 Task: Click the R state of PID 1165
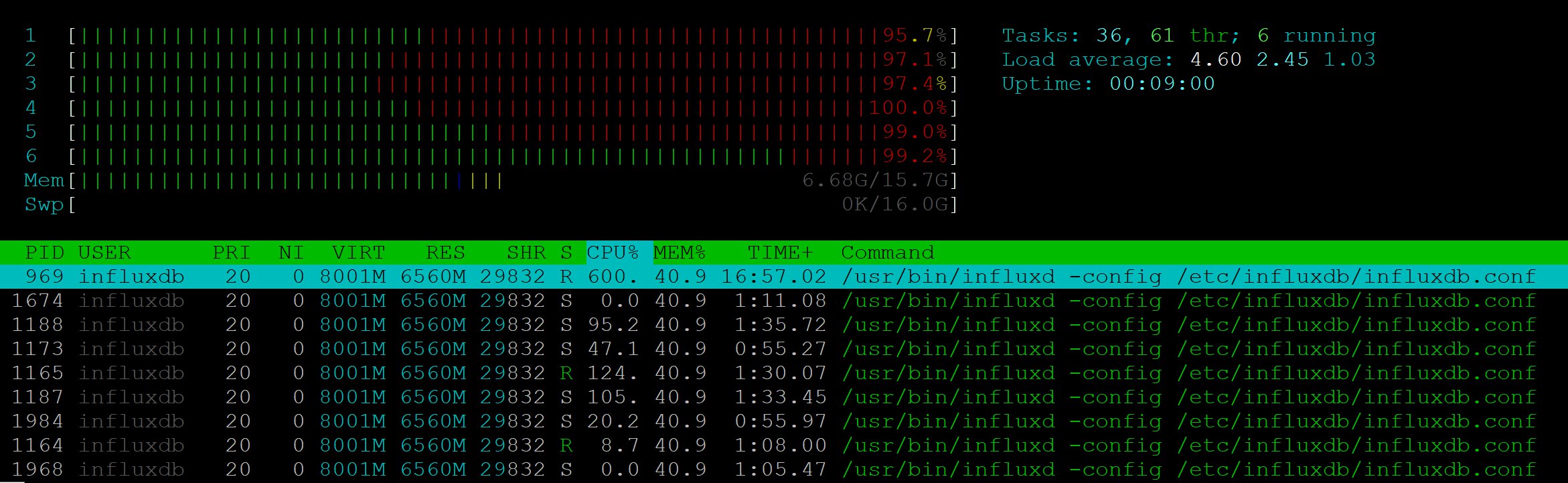coord(566,373)
